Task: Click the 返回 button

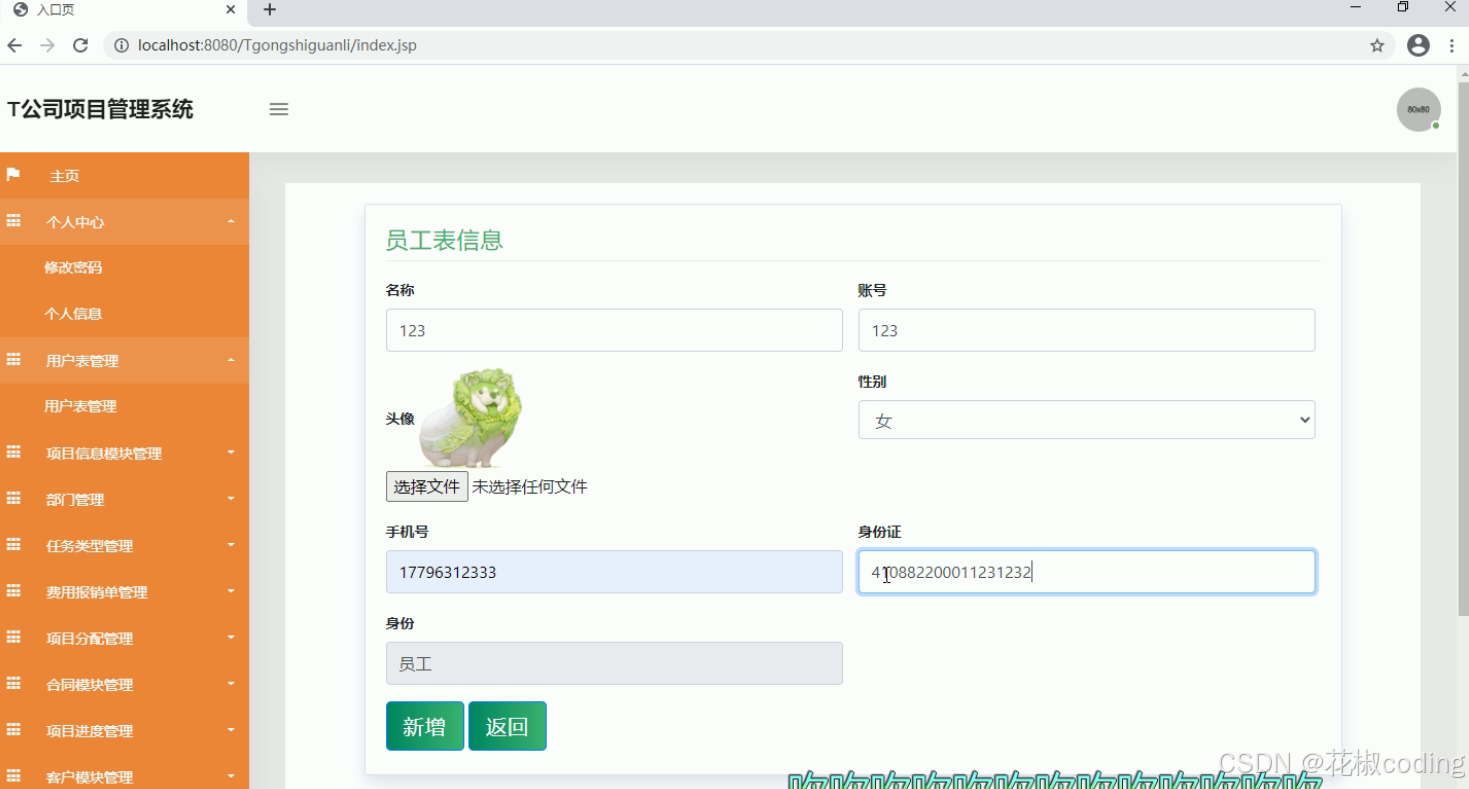Action: click(x=507, y=726)
